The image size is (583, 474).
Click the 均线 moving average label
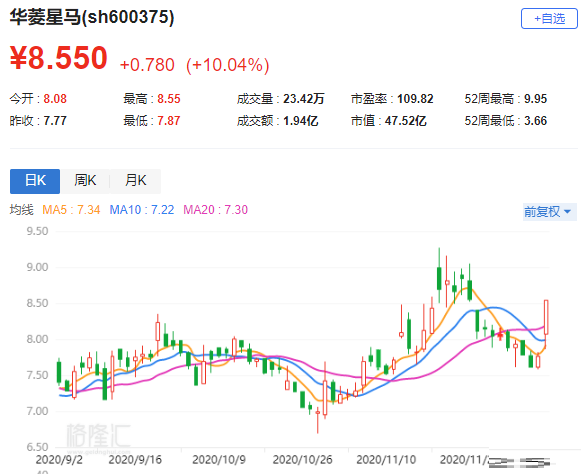(21, 210)
